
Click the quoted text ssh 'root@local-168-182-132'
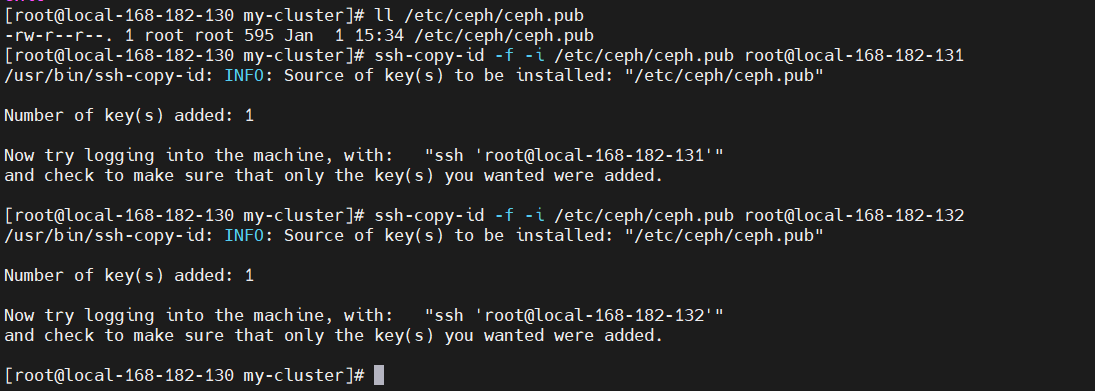[575, 315]
